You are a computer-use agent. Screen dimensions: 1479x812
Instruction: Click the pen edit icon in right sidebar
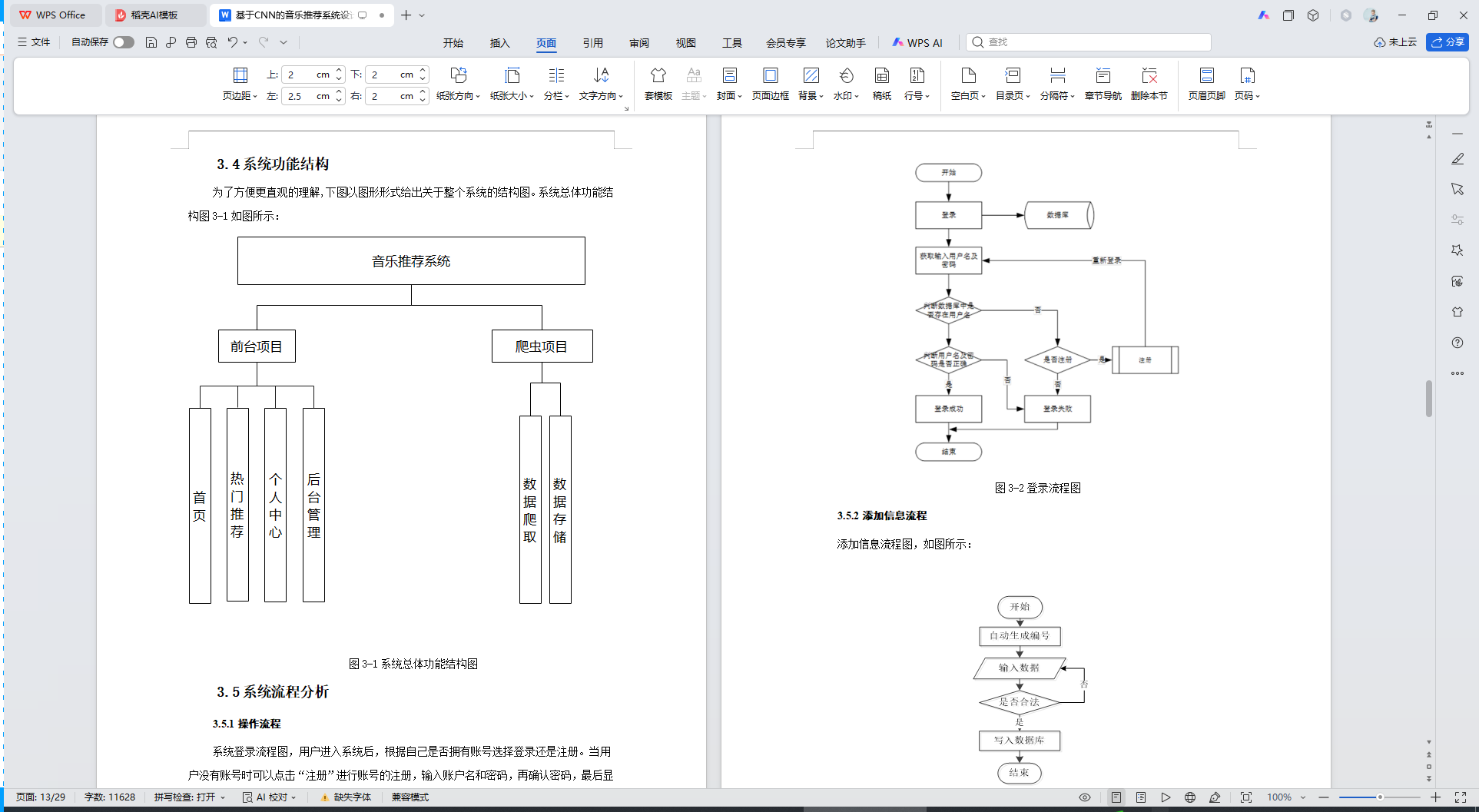tap(1457, 158)
